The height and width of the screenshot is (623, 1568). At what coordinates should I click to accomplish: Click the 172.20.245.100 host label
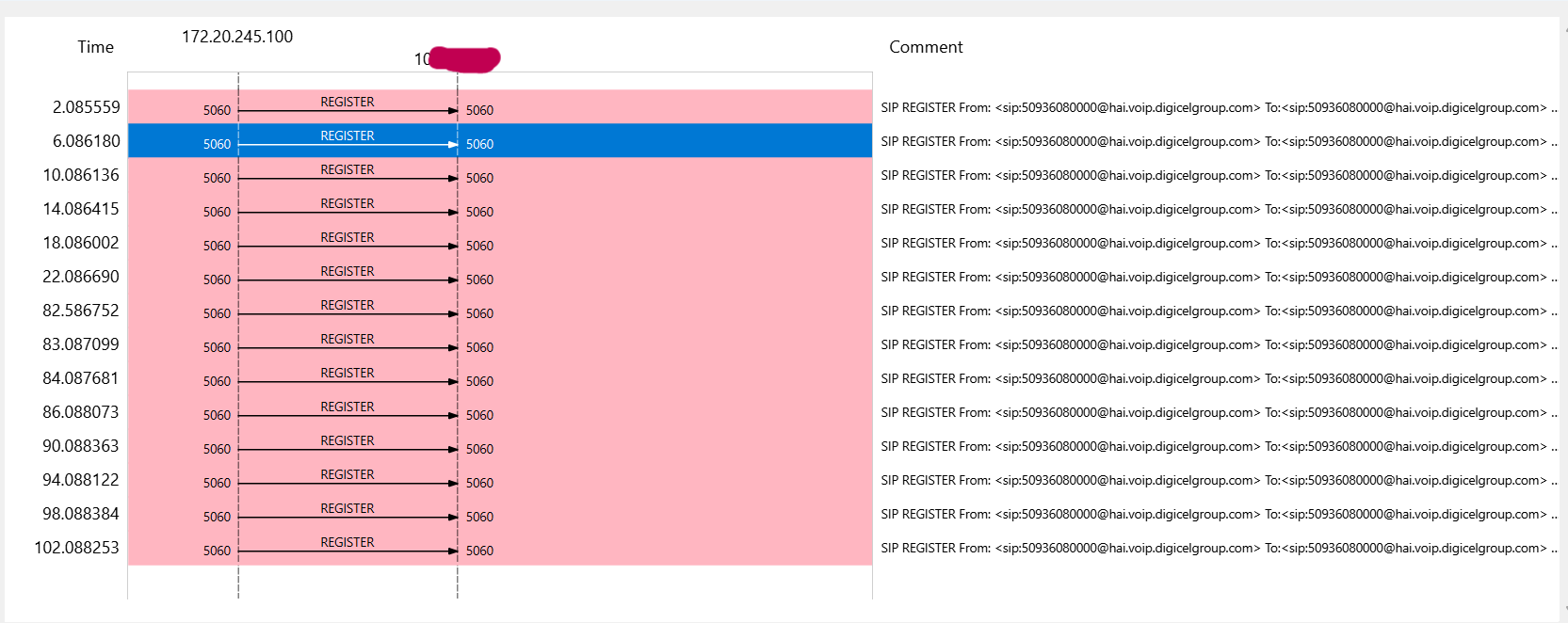point(237,37)
